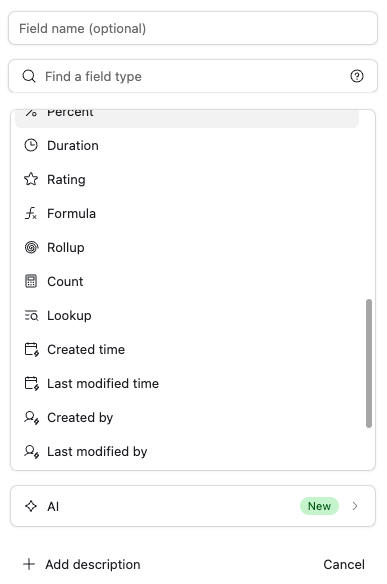Screen dimensions: 387x584
Task: Select the Last modified time field type
Action: [187, 383]
